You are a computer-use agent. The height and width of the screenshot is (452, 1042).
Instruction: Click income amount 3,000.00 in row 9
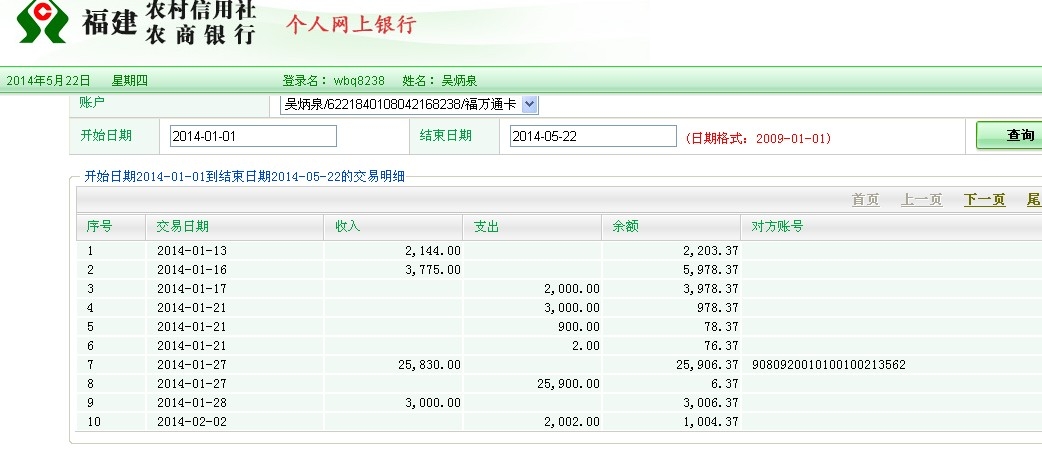click(x=433, y=403)
